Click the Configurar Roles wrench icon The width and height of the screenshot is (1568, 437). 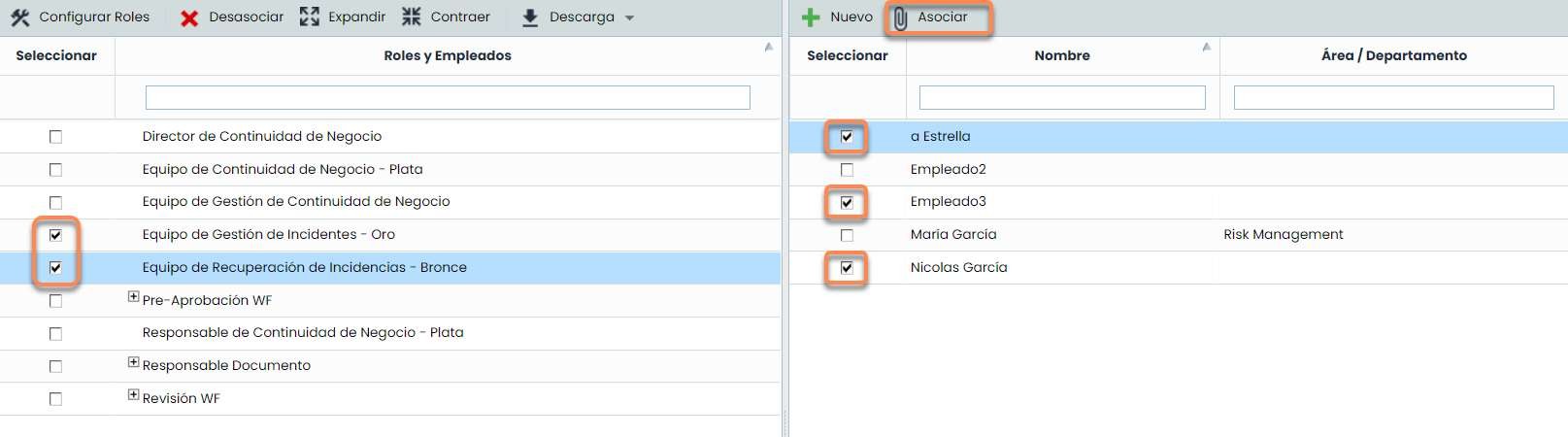[20, 17]
